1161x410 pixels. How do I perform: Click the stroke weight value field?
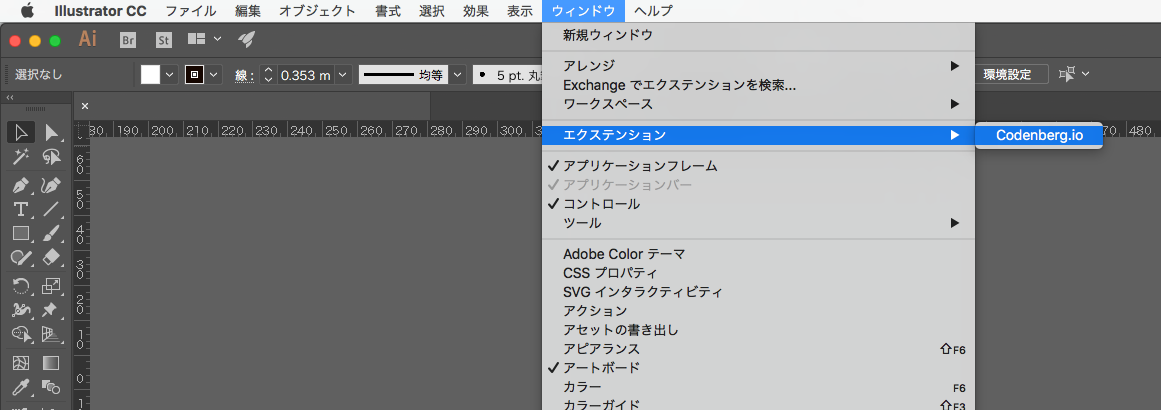(304, 75)
